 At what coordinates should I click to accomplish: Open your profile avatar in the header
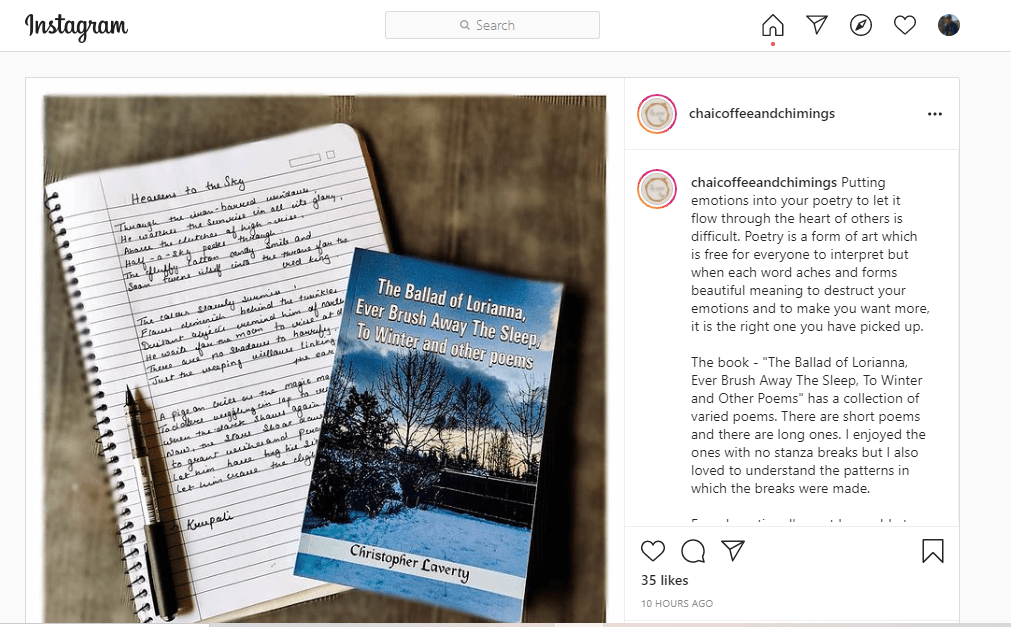point(948,25)
